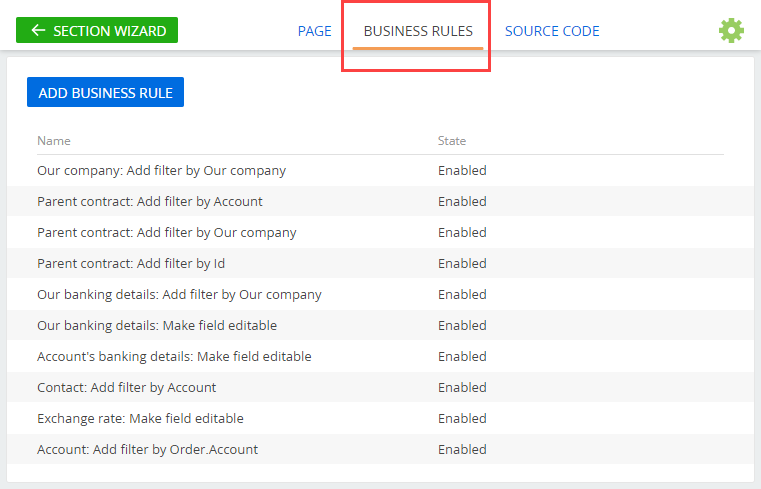Select the BUSINESS RULES tab
This screenshot has width=761, height=489.
pyautogui.click(x=418, y=31)
